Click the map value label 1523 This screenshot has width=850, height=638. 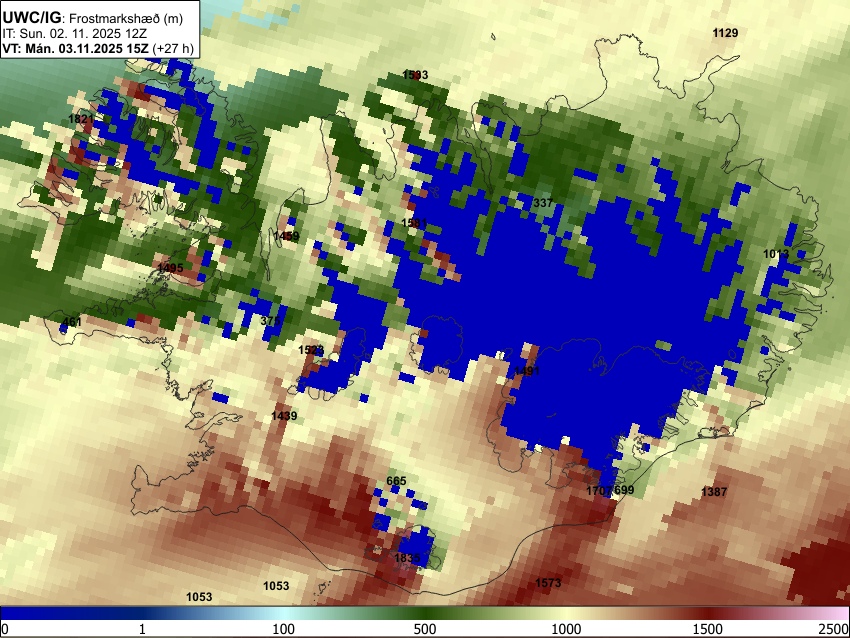point(311,350)
